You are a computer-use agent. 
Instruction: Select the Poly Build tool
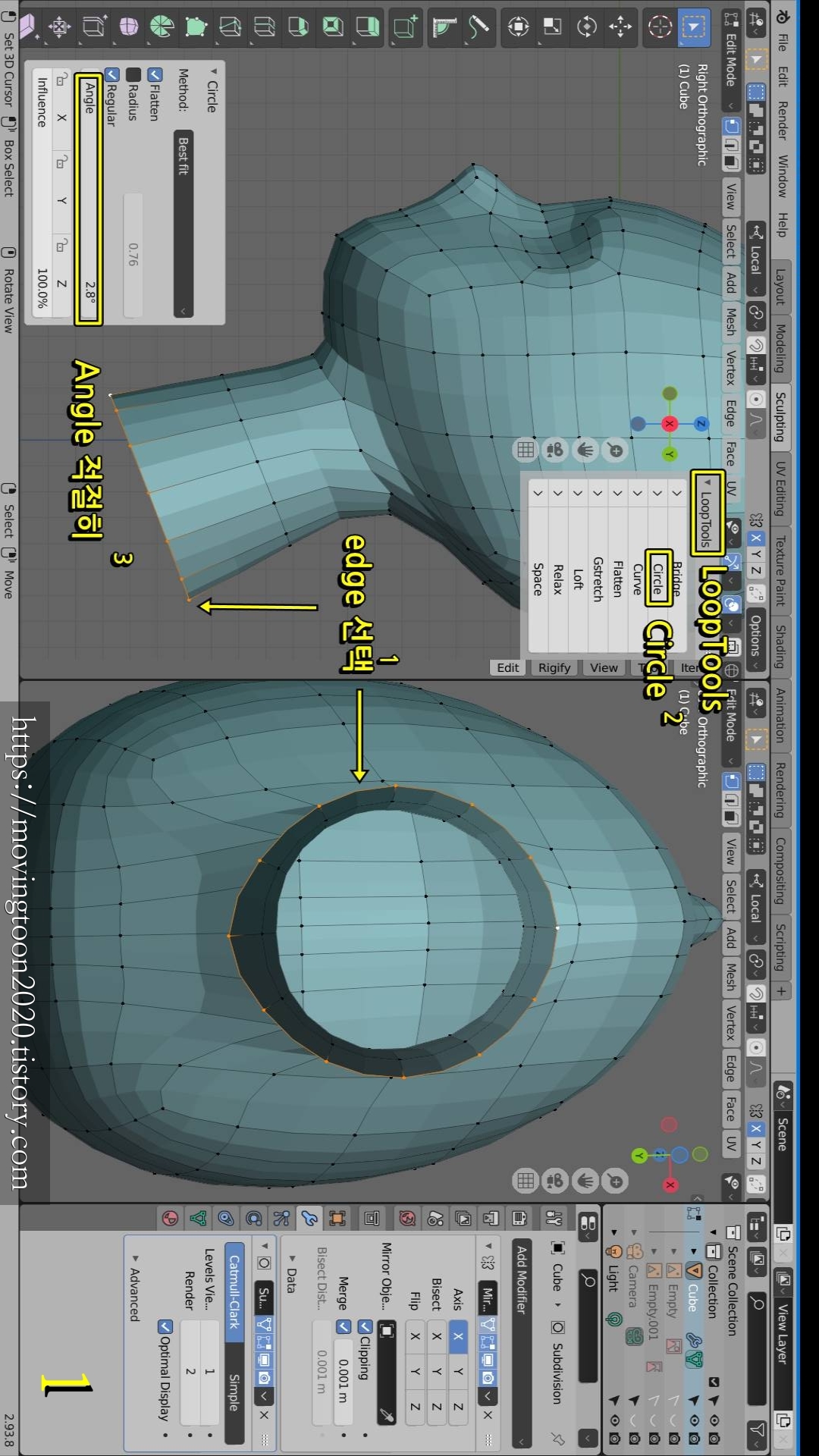(196, 27)
